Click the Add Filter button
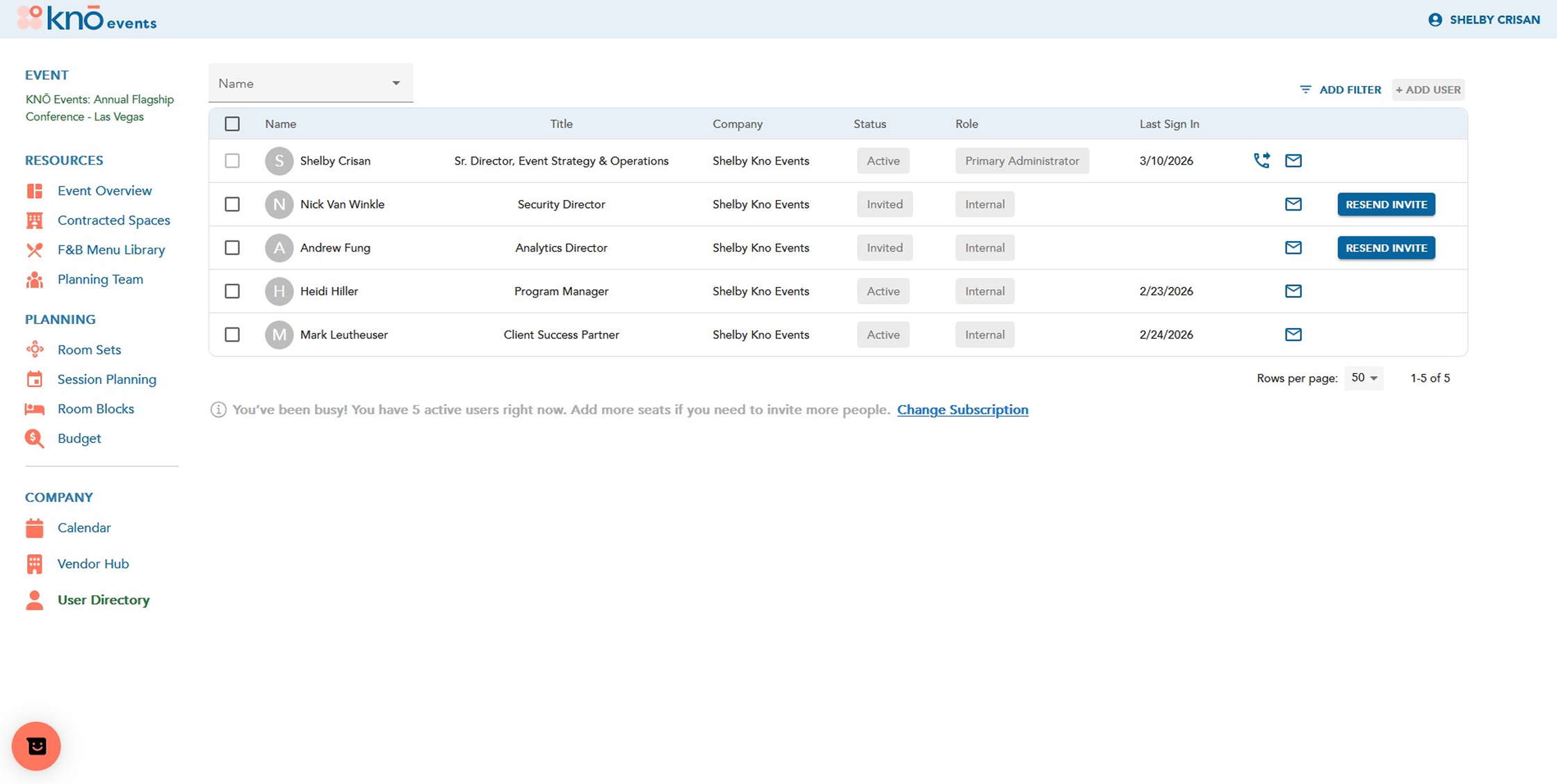The image size is (1557, 784). click(x=1340, y=90)
